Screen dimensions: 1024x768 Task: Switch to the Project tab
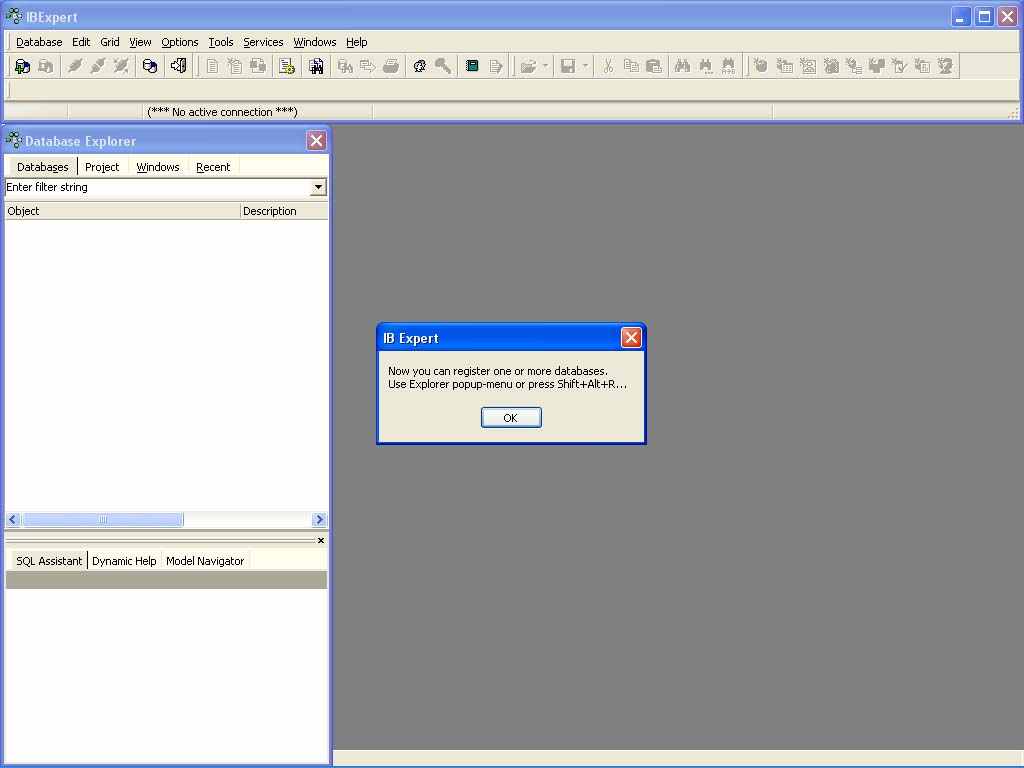point(102,167)
